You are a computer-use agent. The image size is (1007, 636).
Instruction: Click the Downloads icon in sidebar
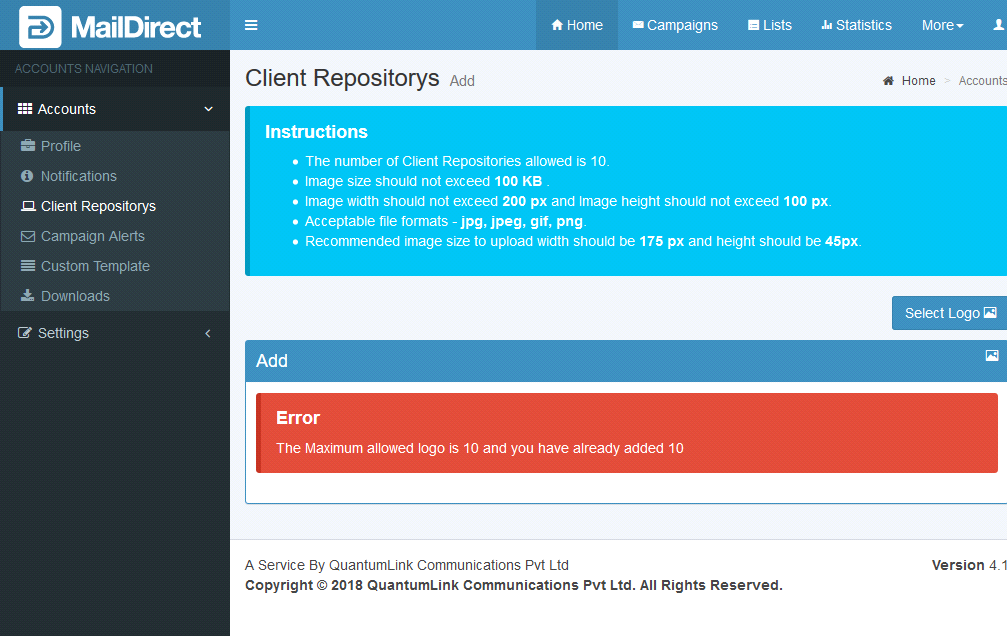point(28,296)
